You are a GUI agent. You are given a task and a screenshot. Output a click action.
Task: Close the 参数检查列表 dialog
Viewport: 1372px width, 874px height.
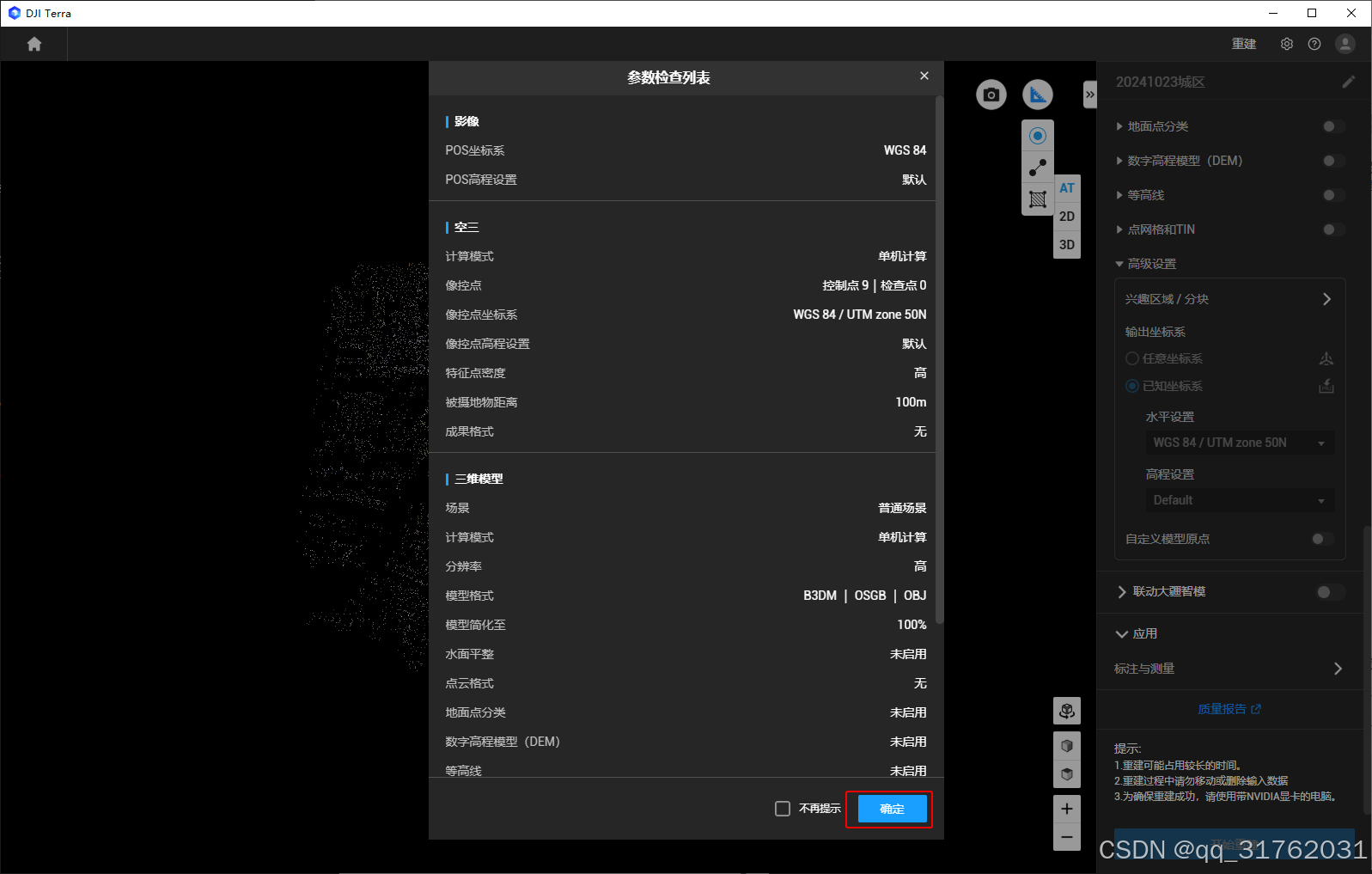pos(924,76)
